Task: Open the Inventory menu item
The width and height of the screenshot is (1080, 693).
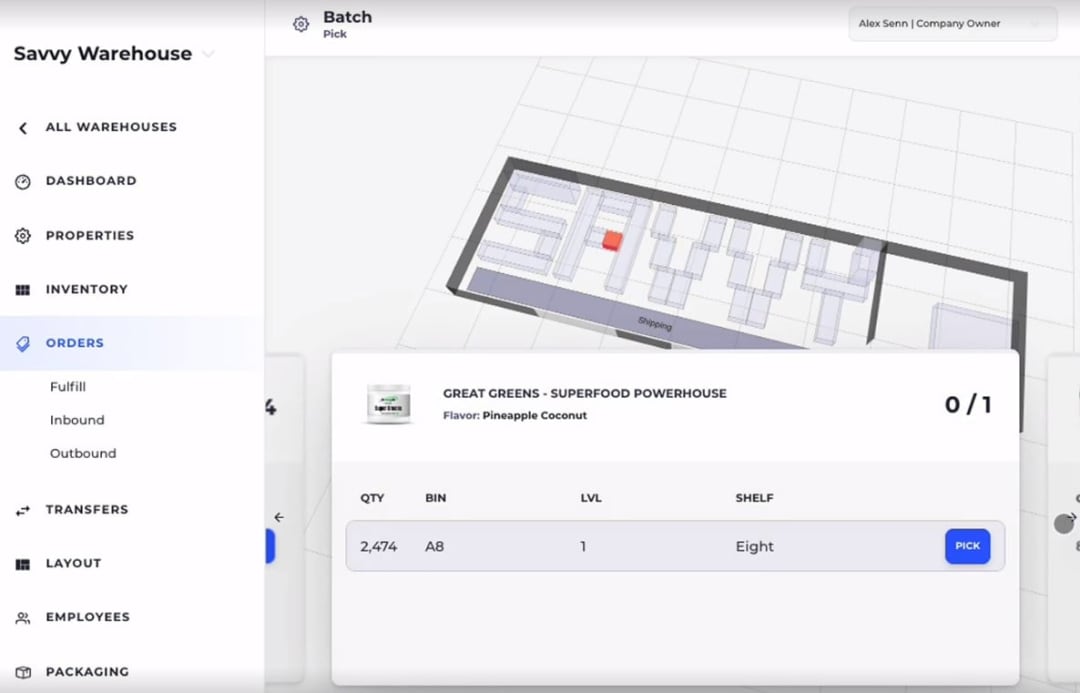Action: [x=87, y=289]
